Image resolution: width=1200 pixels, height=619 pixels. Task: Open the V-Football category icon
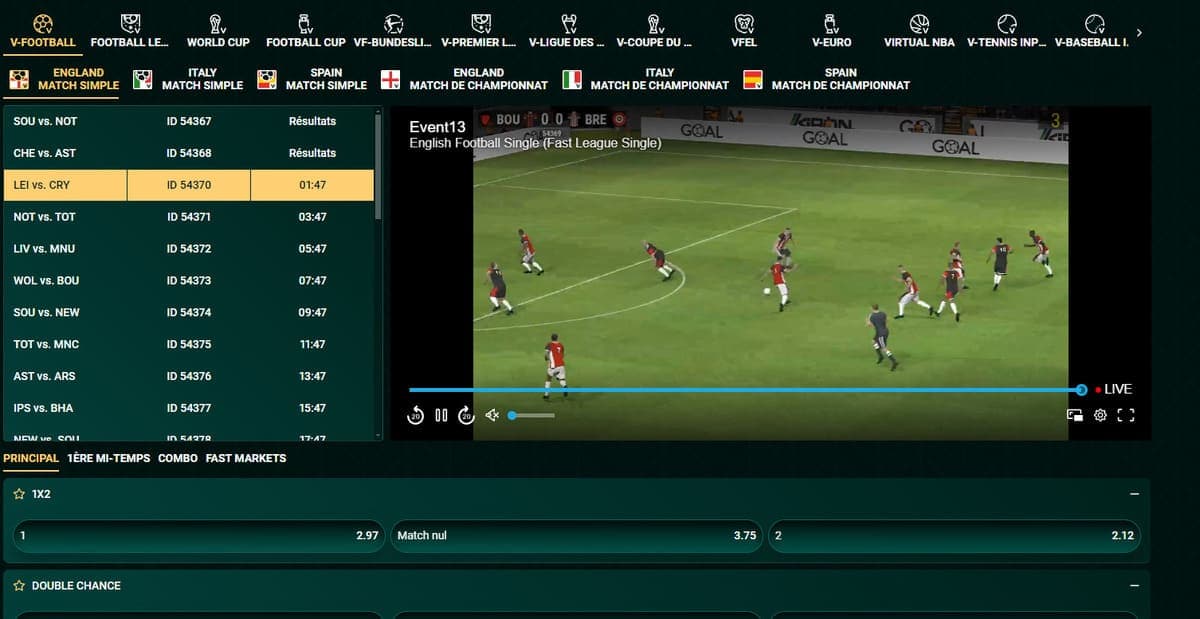coord(42,23)
